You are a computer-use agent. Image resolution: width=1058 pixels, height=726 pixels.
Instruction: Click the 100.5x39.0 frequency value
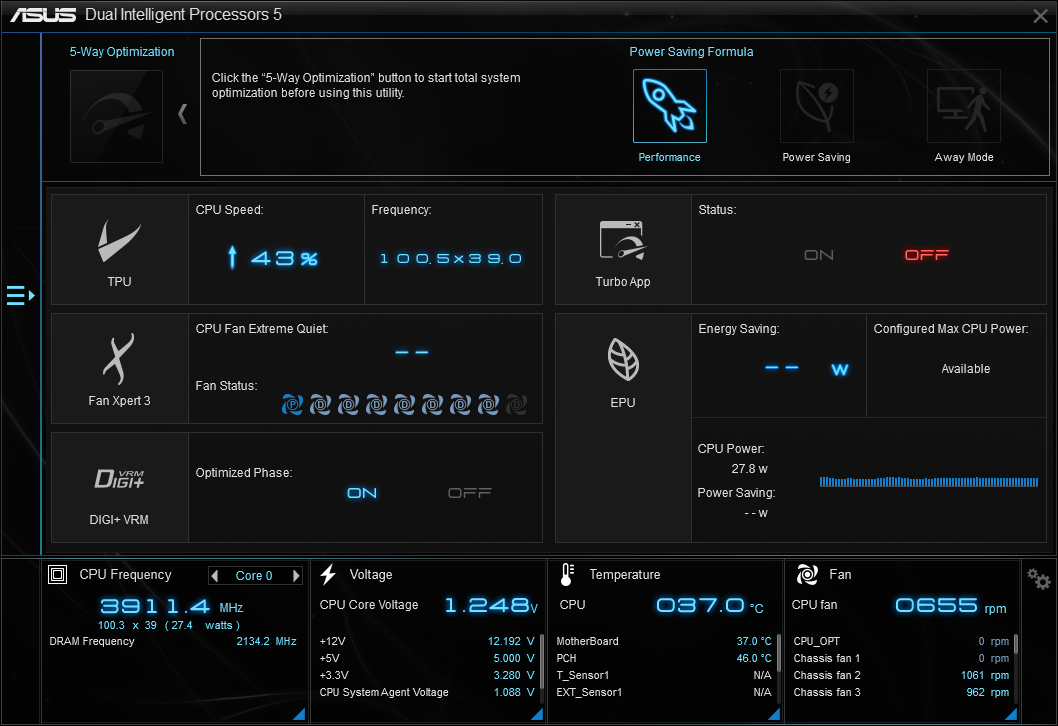[451, 258]
